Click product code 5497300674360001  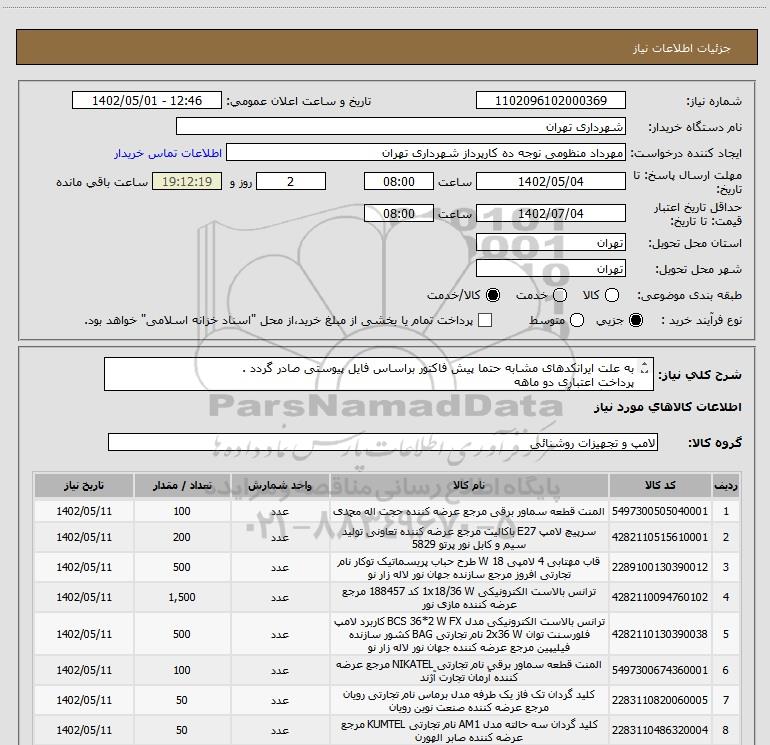point(660,670)
